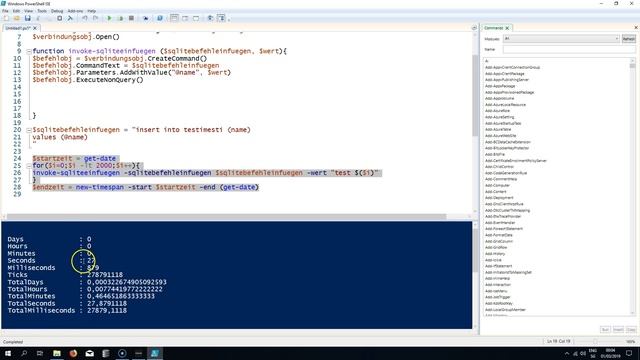Close the Commands tab with its X
The image size is (640, 360).
click(507, 28)
